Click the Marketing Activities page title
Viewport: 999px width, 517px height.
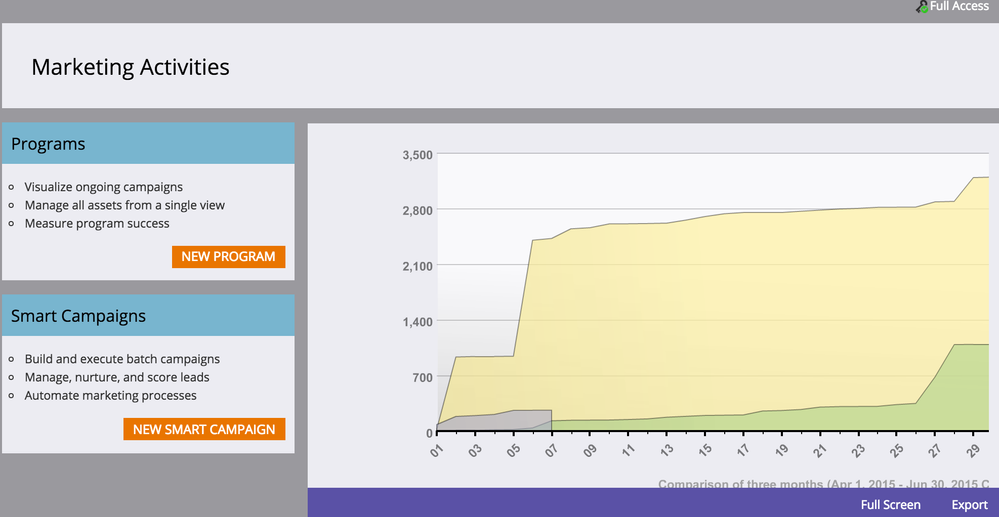coord(130,67)
